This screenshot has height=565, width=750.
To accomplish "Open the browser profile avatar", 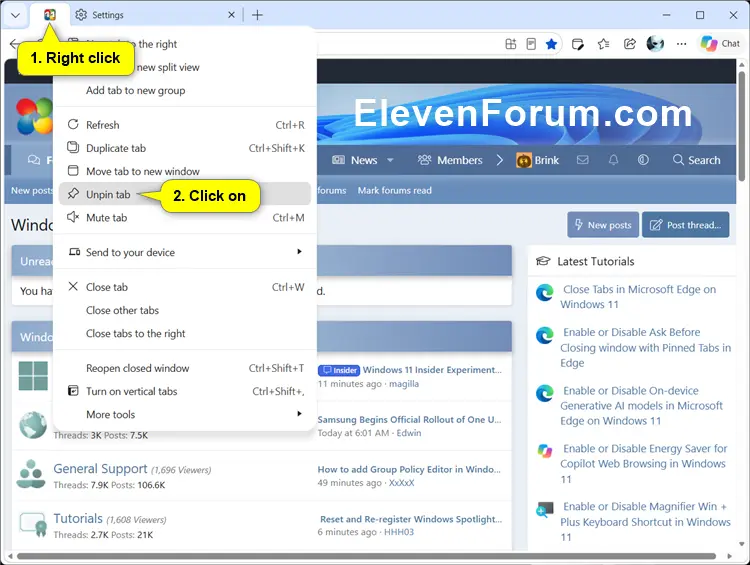I will [x=655, y=44].
